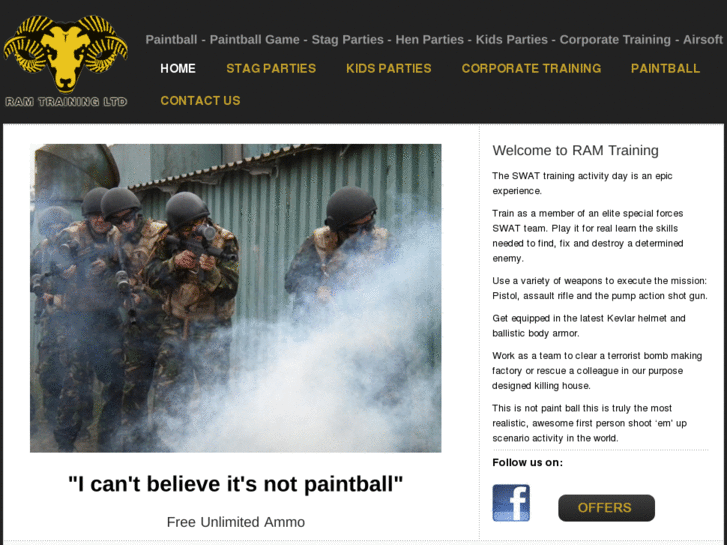
Task: Click Corporate Training in the header tagline
Action: (615, 39)
